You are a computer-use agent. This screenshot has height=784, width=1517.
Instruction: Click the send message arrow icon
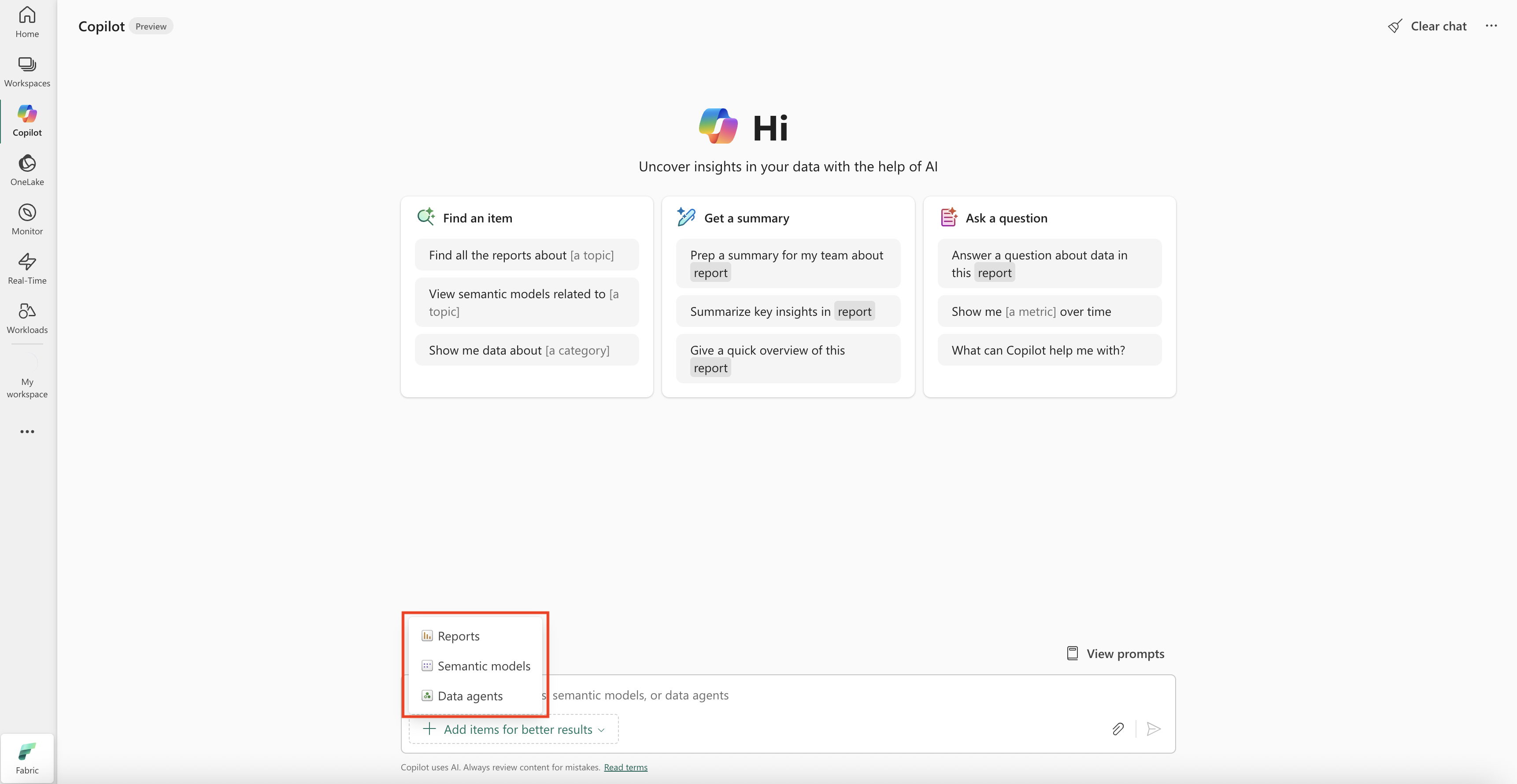coord(1154,729)
